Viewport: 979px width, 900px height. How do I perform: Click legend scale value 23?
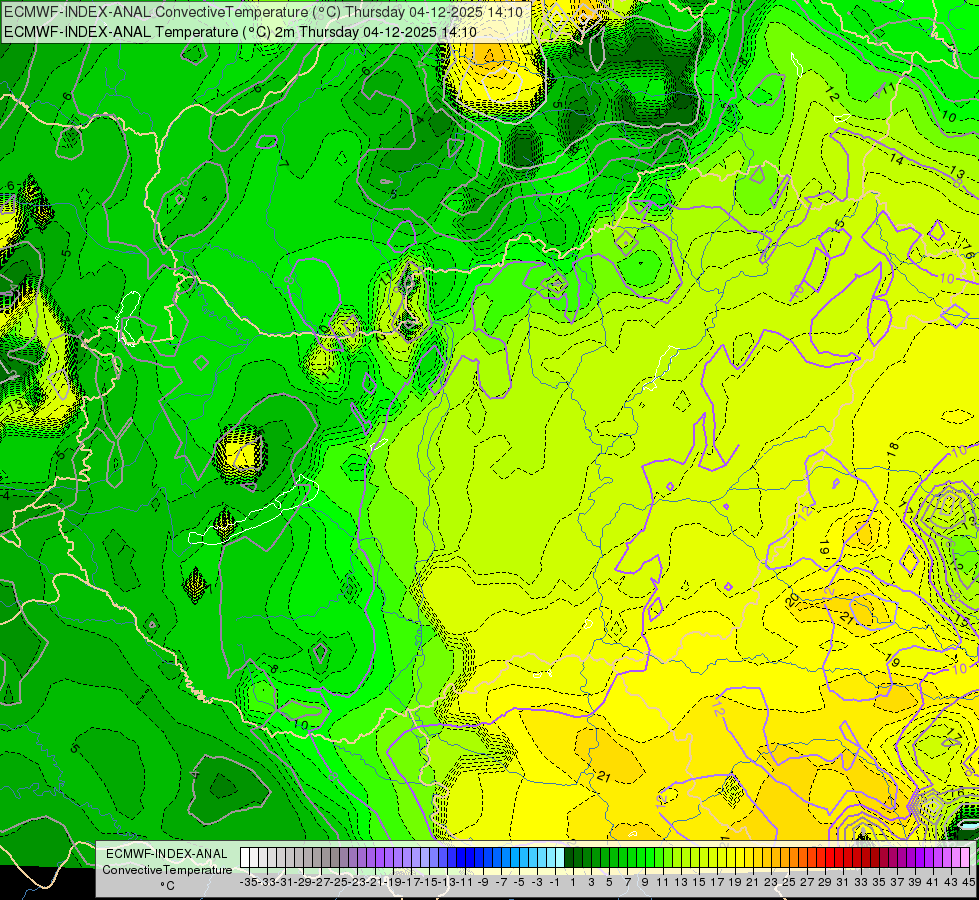pos(771,882)
